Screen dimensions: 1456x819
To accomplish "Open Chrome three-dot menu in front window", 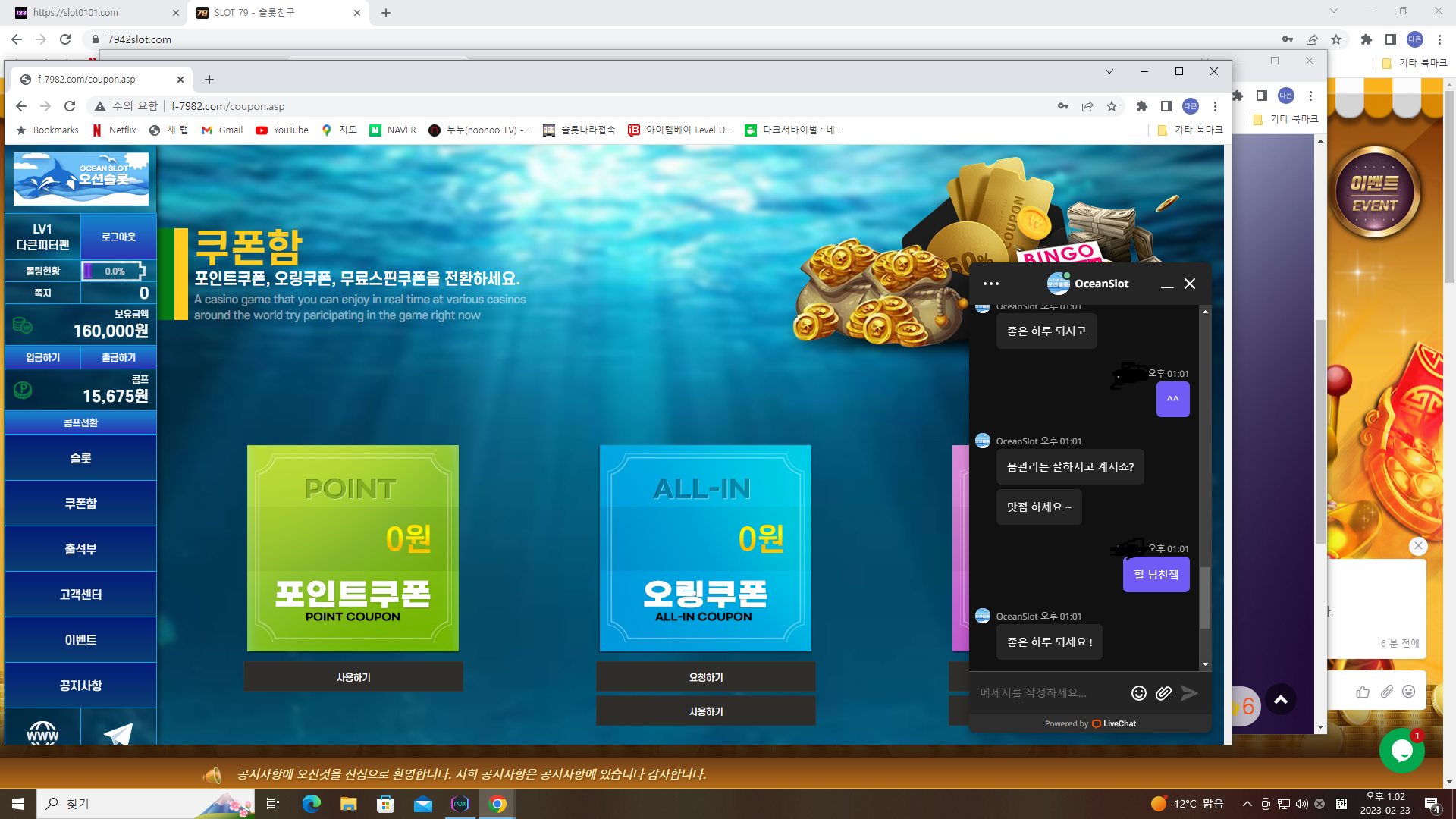I will pyautogui.click(x=1215, y=106).
